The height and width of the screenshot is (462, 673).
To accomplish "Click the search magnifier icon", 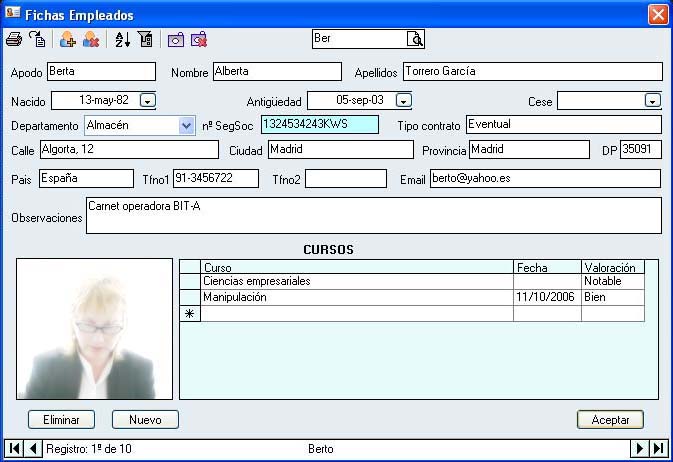I will 415,39.
